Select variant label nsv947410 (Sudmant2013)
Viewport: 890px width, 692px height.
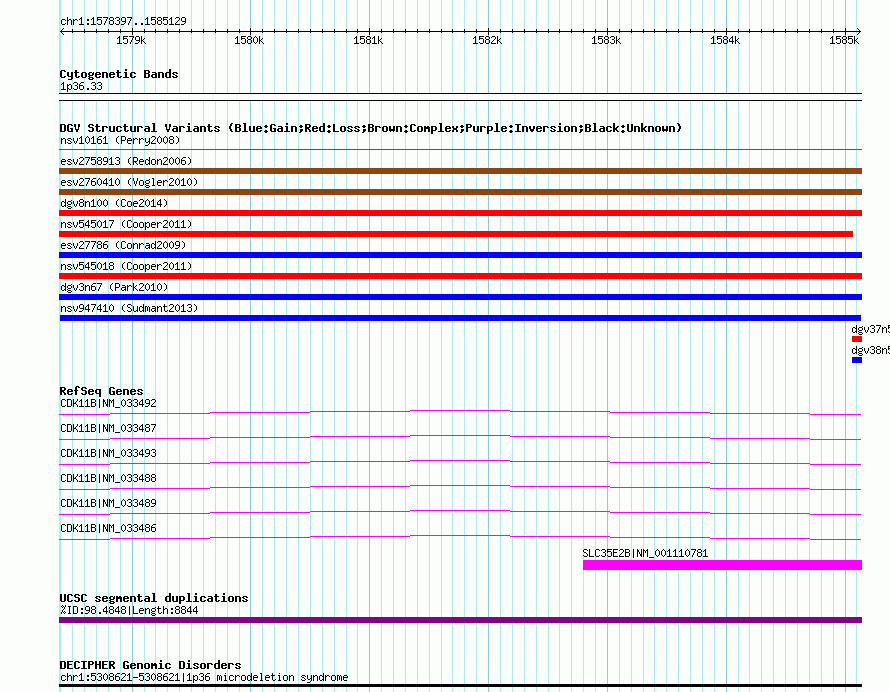click(129, 308)
